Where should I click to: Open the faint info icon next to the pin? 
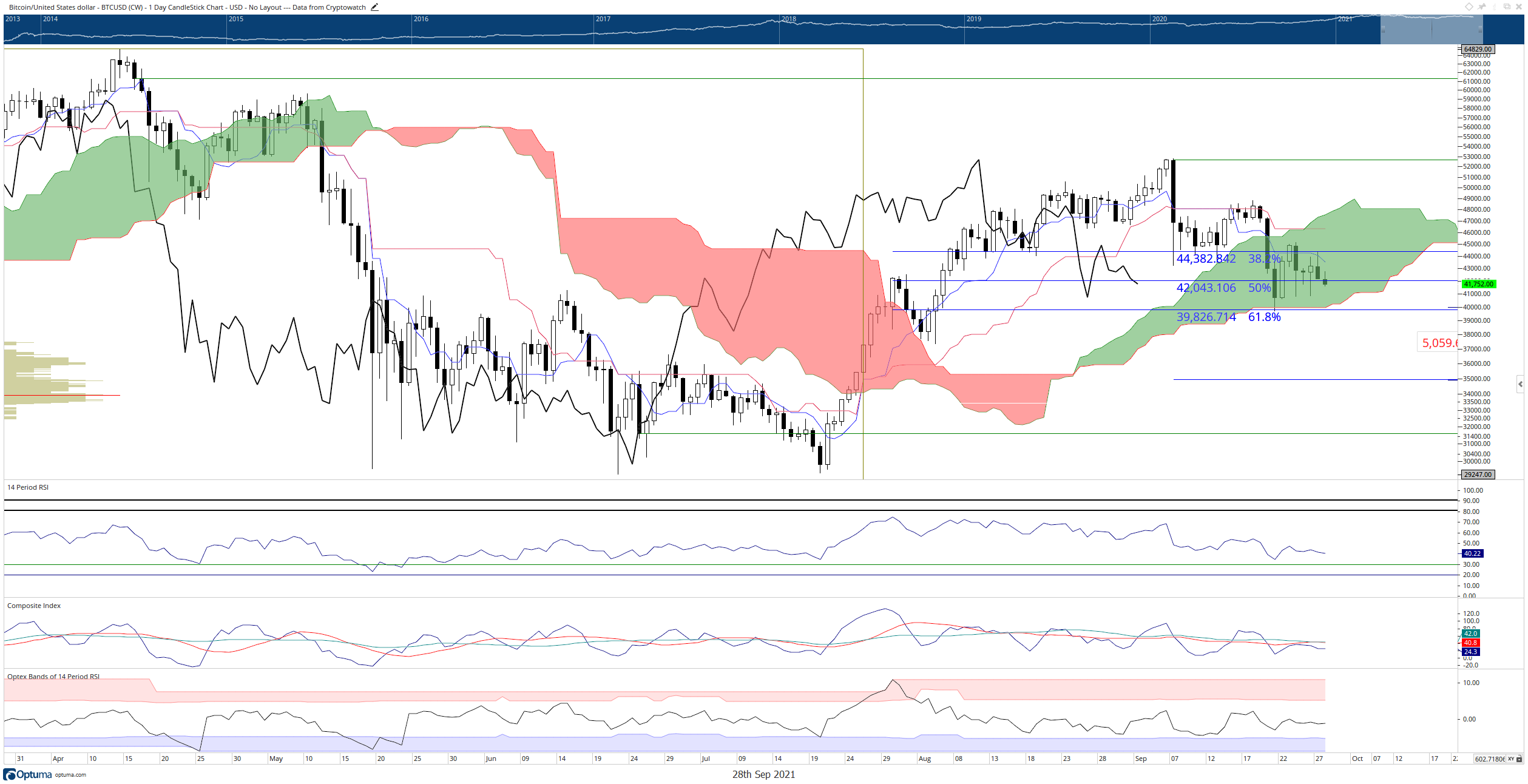click(x=1495, y=7)
